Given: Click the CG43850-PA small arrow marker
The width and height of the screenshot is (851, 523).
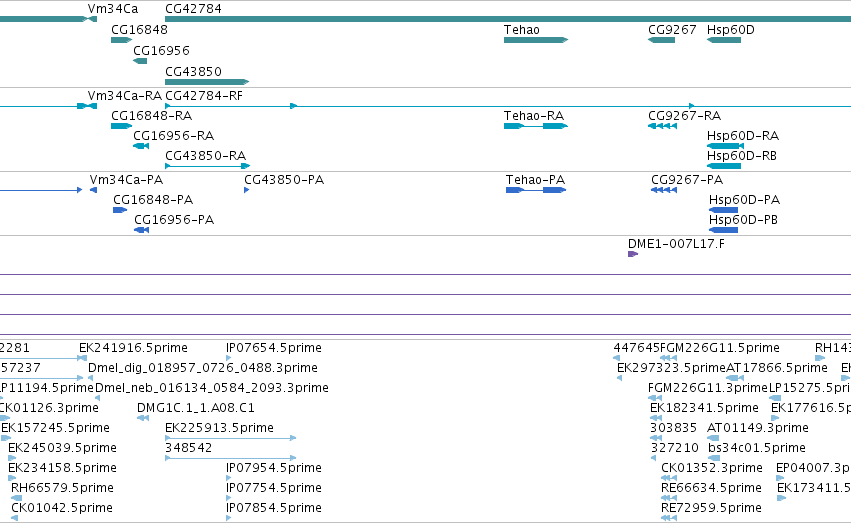Looking at the screenshot, I should [x=247, y=190].
